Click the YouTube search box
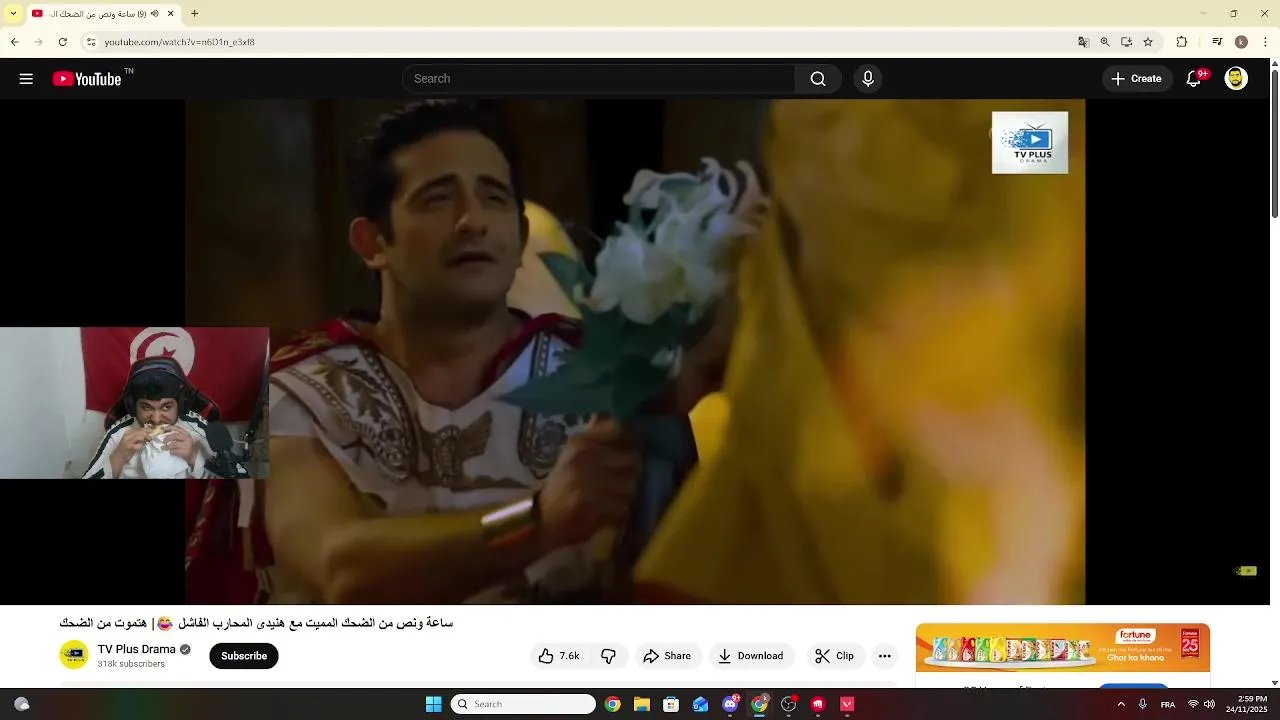Screen dimensions: 1280x720 pos(598,79)
